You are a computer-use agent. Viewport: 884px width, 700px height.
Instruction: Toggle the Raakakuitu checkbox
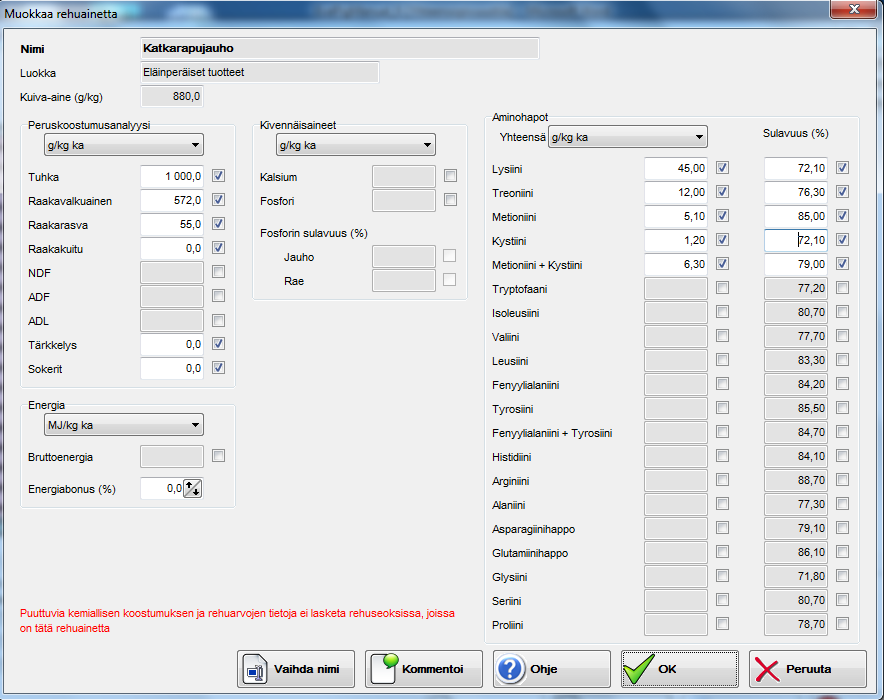218,248
